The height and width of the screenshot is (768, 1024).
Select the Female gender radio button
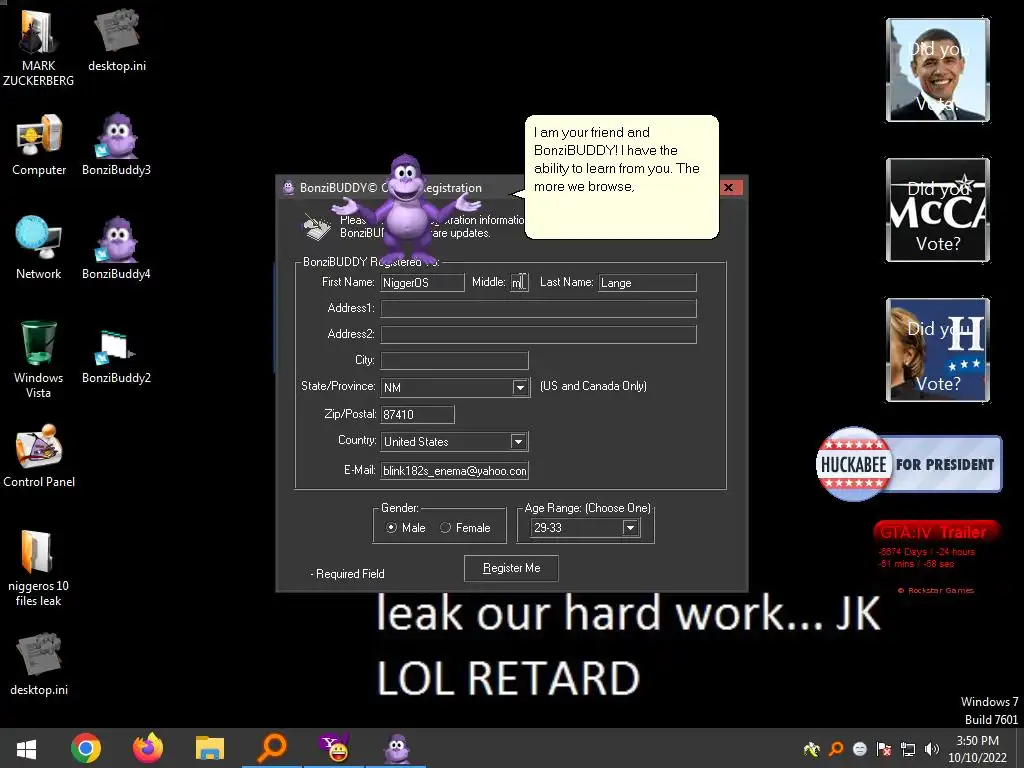445,528
